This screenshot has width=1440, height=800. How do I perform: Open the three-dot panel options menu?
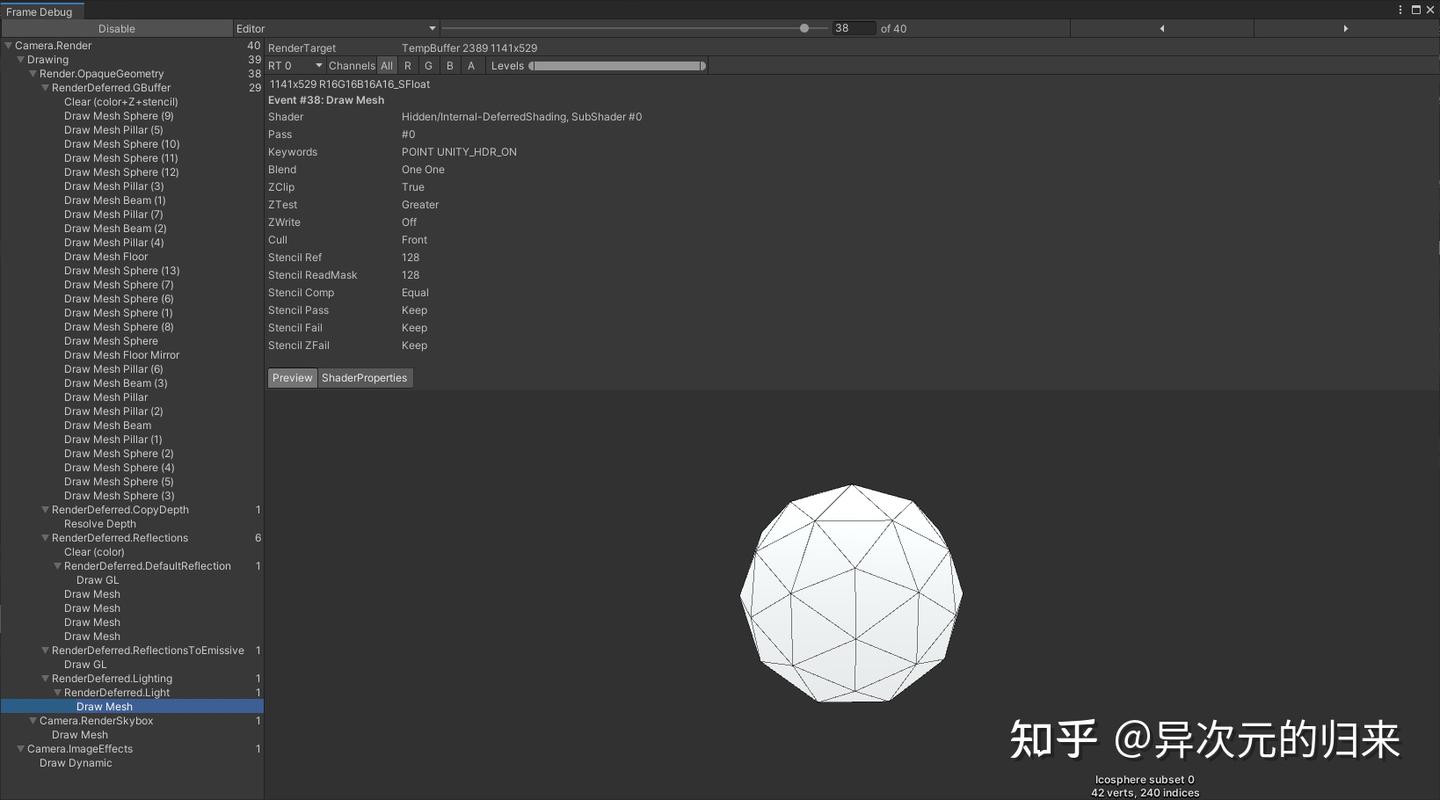tap(1399, 9)
